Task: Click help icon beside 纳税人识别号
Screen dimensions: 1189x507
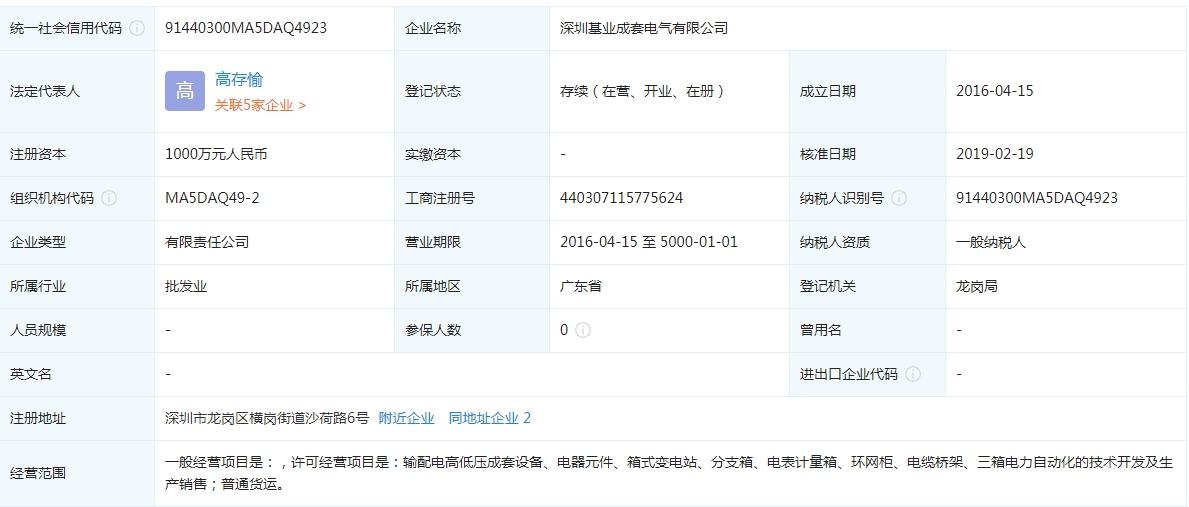Action: [899, 198]
